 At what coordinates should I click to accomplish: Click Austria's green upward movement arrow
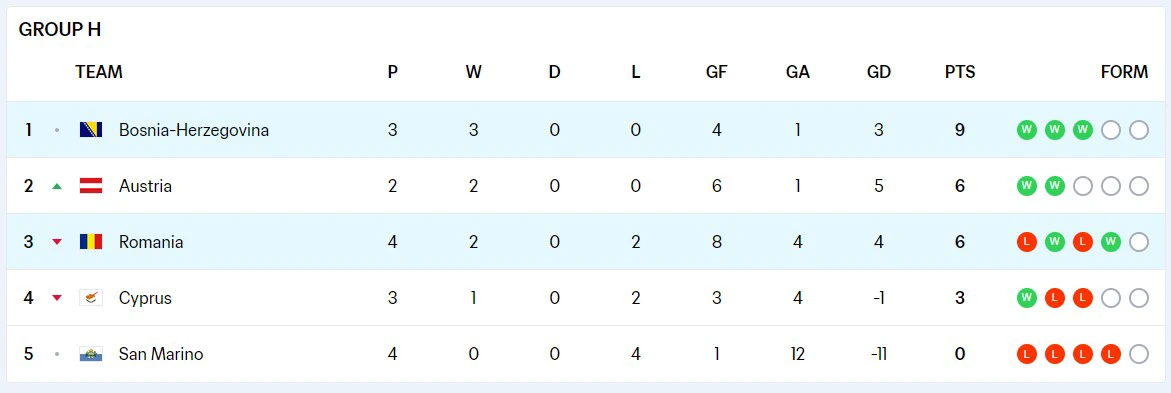[x=57, y=186]
